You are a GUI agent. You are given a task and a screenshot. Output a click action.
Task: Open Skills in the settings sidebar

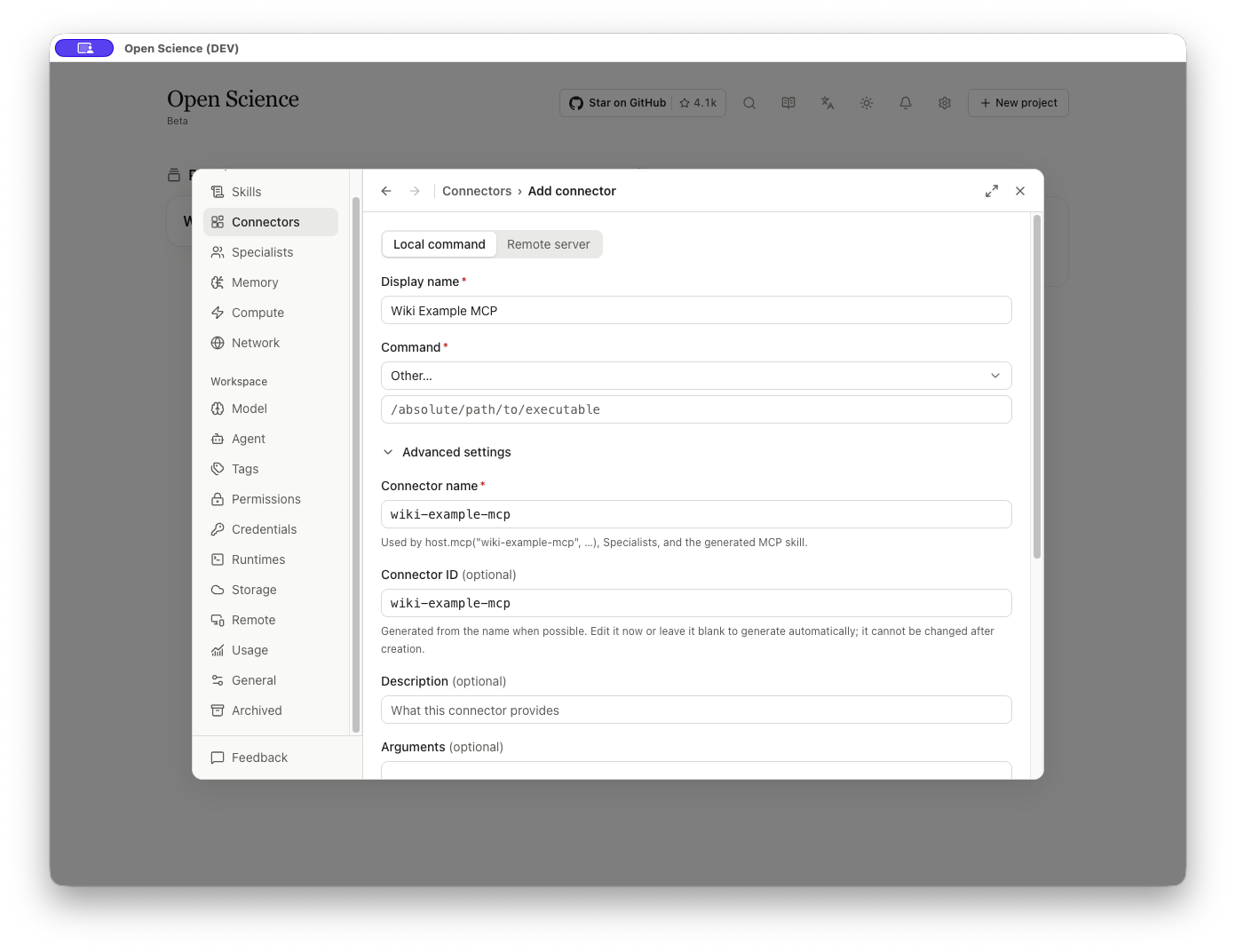click(270, 192)
